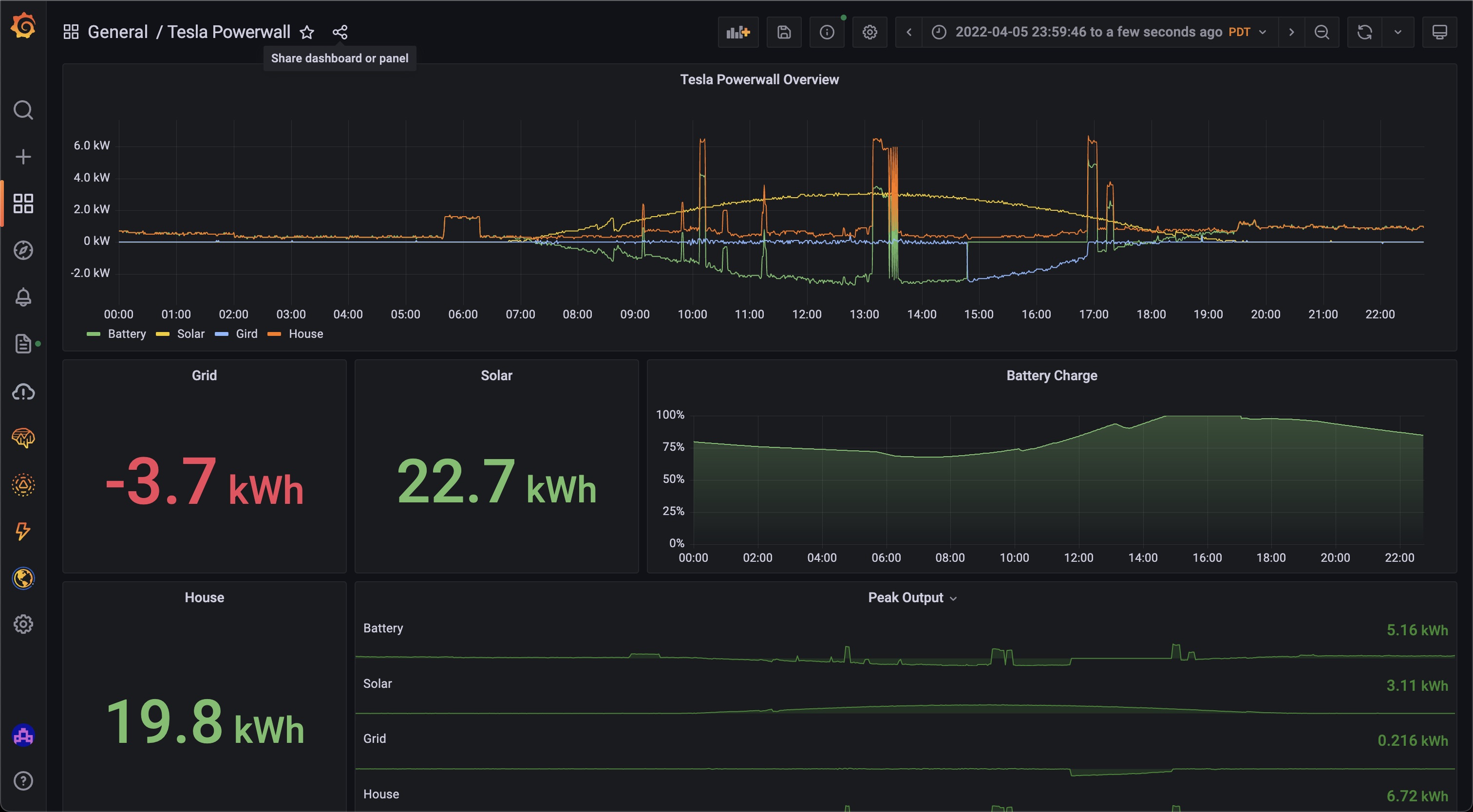Refresh the dashboard

1364,32
